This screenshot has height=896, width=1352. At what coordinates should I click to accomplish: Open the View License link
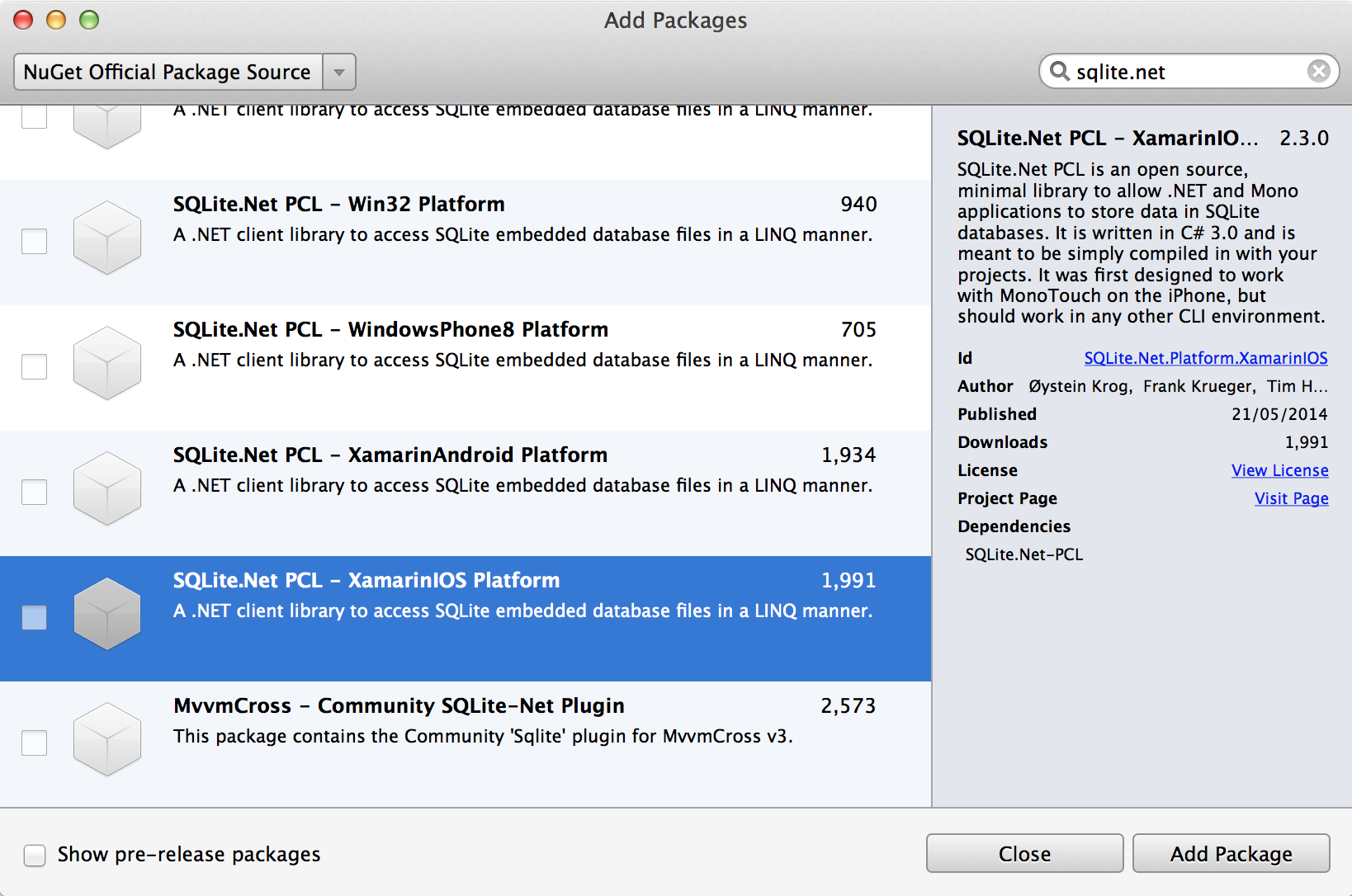(1279, 470)
